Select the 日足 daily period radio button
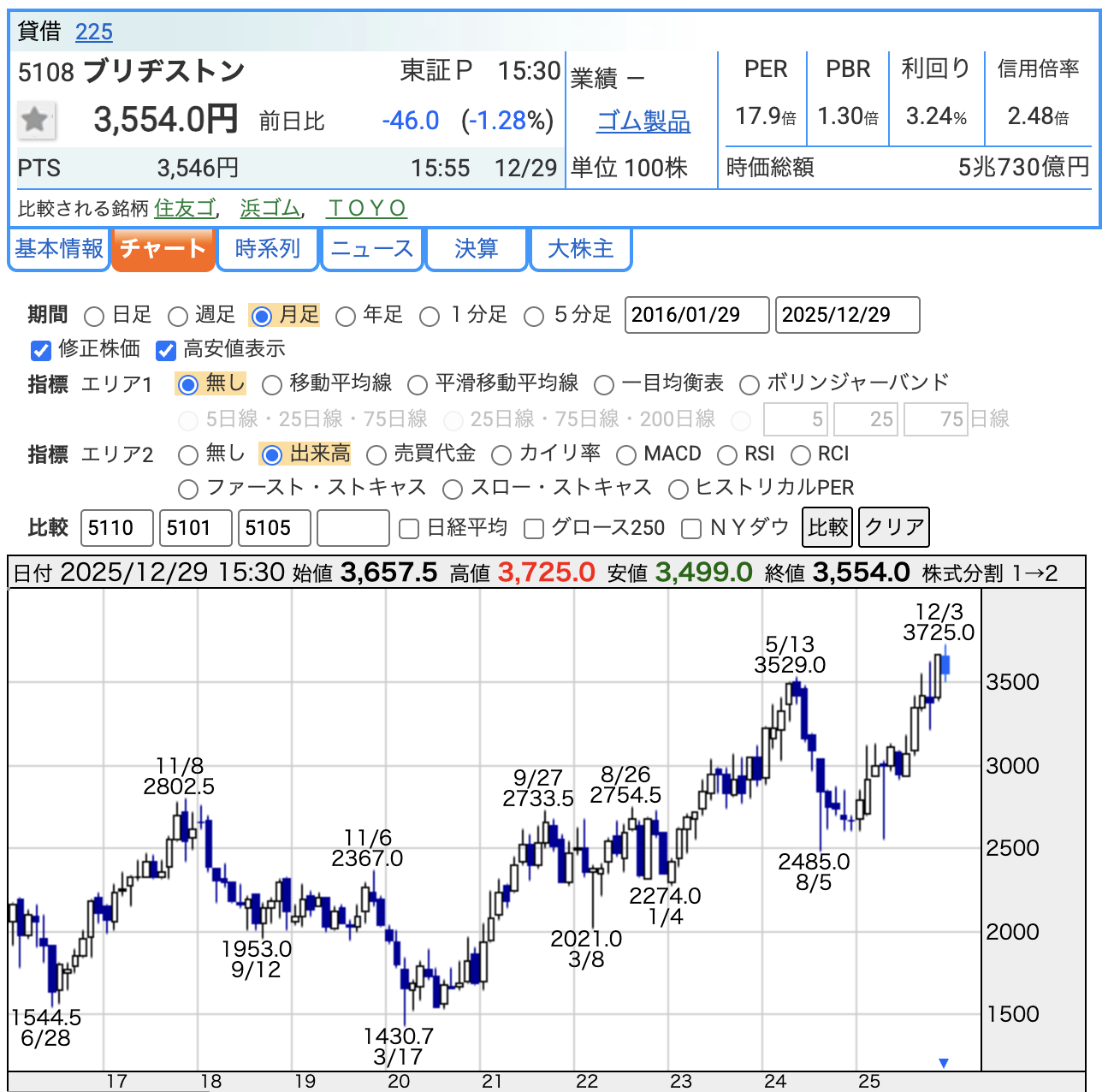This screenshot has width=1114, height=1092. pos(95,317)
